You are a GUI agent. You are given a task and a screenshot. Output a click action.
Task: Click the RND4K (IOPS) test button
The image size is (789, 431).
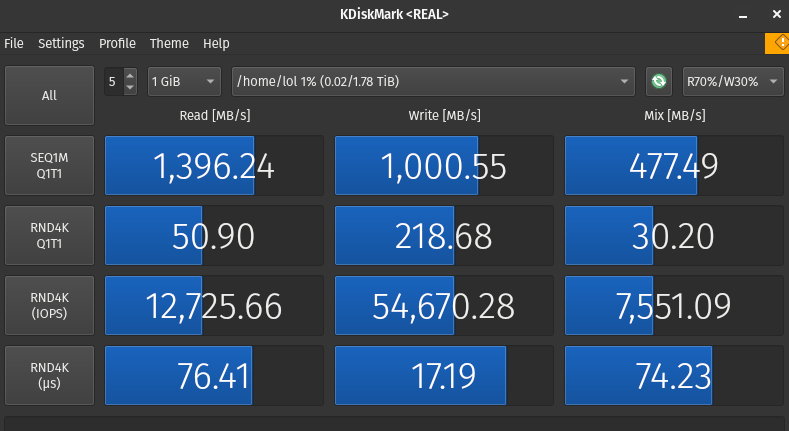click(x=49, y=306)
